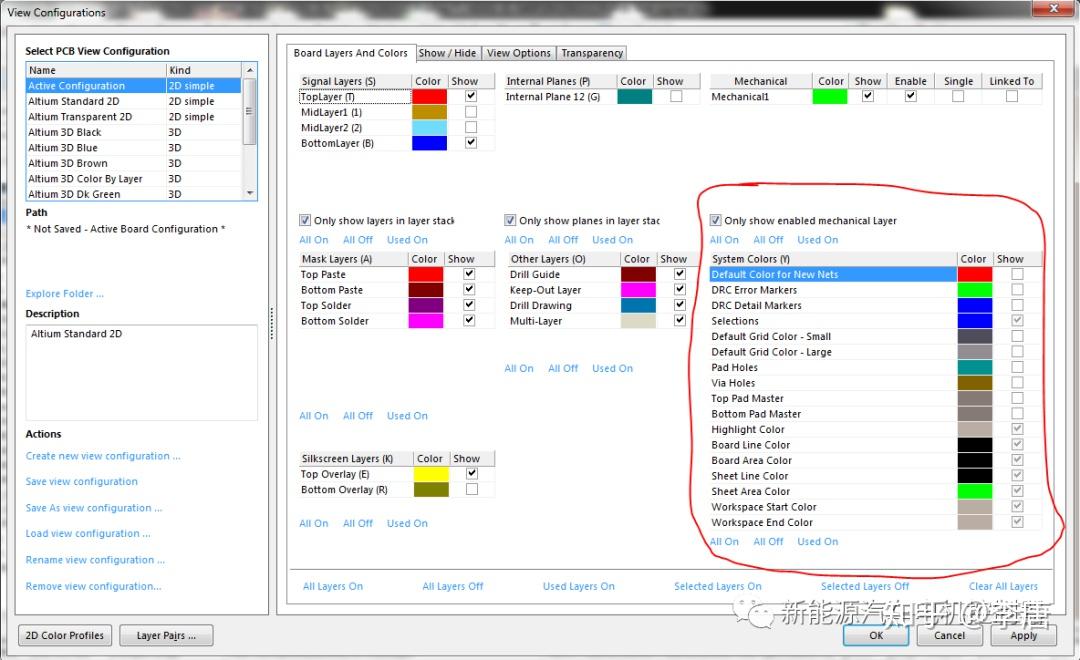The image size is (1080, 660).
Task: Click Create new view configuration link
Action: tap(103, 456)
